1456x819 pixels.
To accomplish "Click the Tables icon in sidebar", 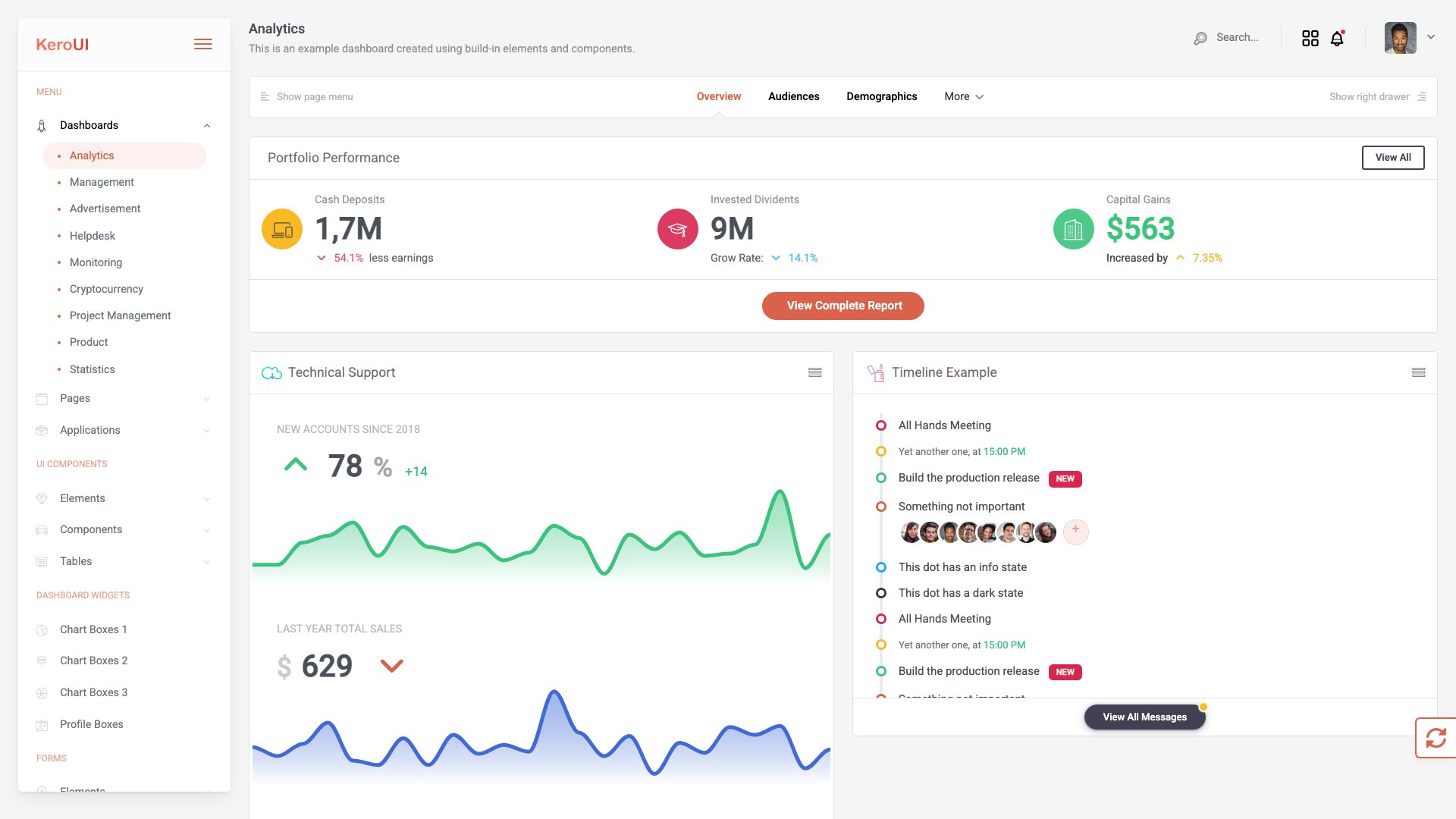I will tap(41, 561).
